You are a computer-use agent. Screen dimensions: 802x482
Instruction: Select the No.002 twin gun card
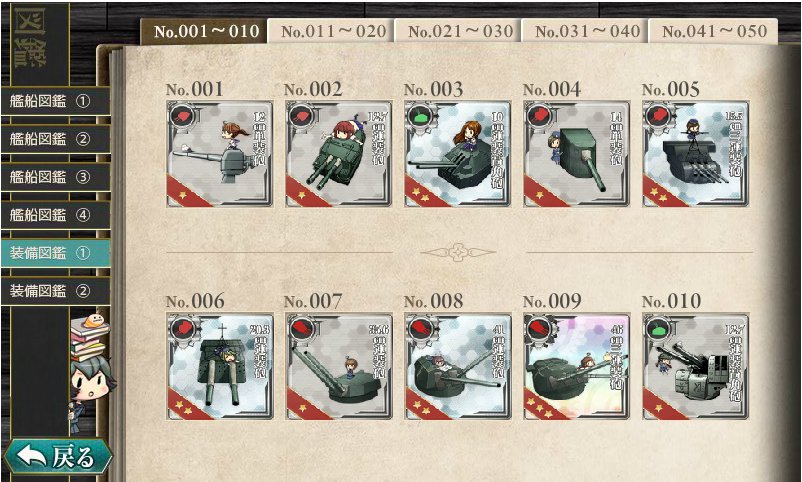coord(339,154)
